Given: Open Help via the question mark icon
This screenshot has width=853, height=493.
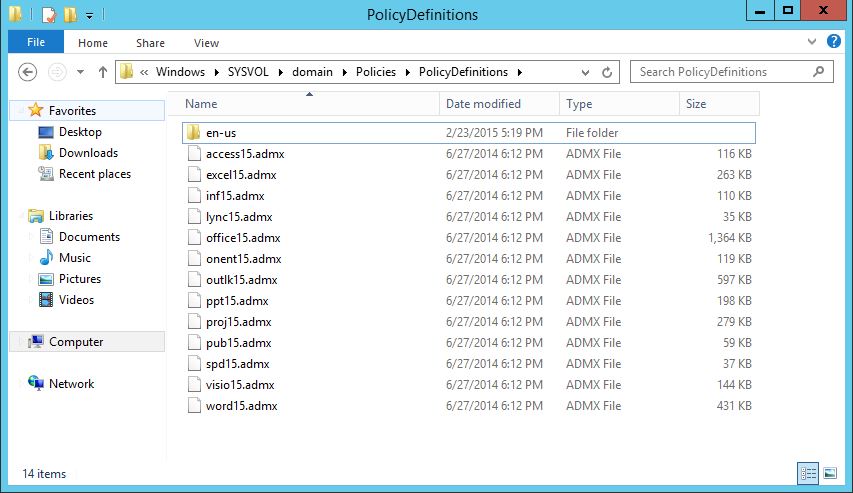Looking at the screenshot, I should tap(833, 41).
